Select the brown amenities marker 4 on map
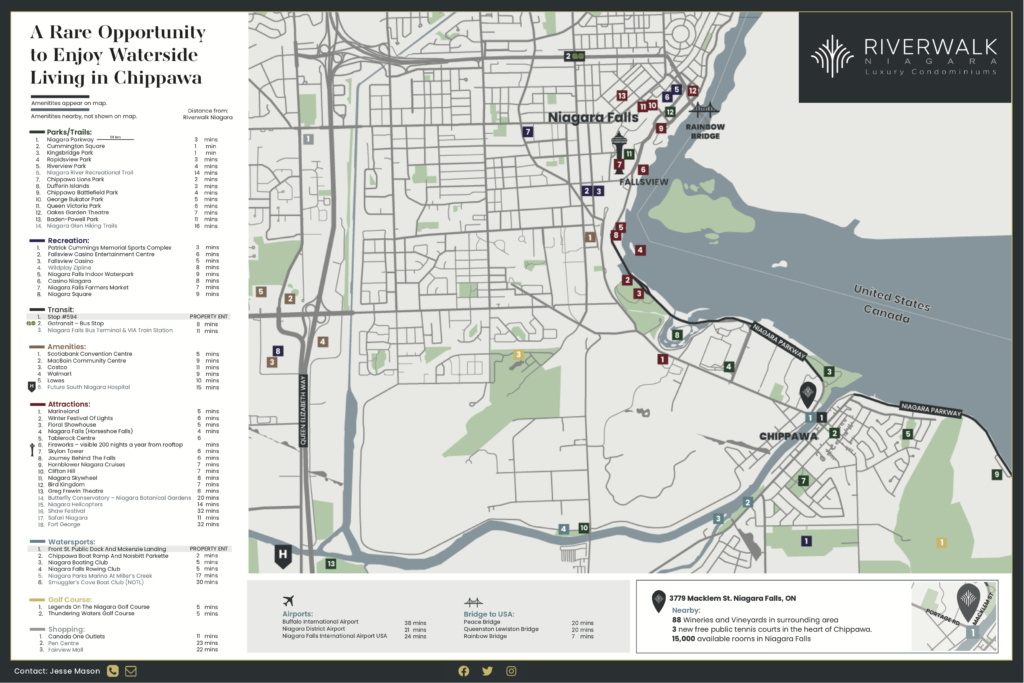Image resolution: width=1024 pixels, height=683 pixels. (x=322, y=342)
